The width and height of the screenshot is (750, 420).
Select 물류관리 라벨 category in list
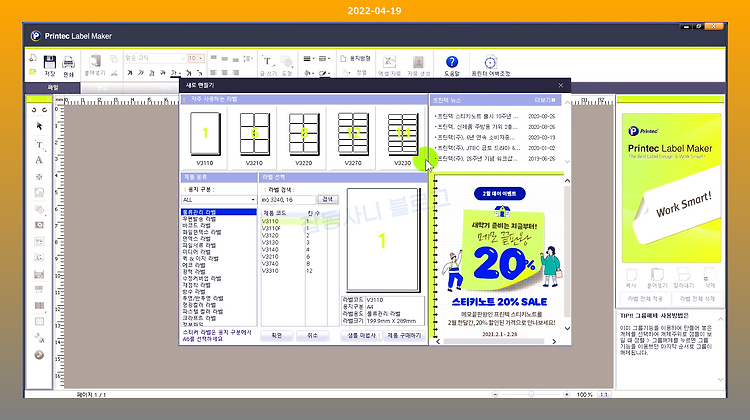[x=219, y=212]
